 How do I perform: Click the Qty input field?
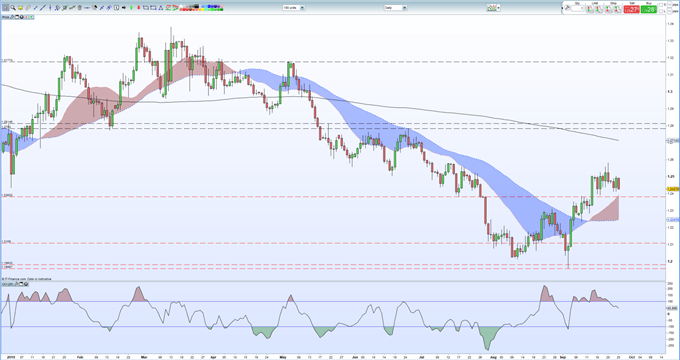coord(578,8)
